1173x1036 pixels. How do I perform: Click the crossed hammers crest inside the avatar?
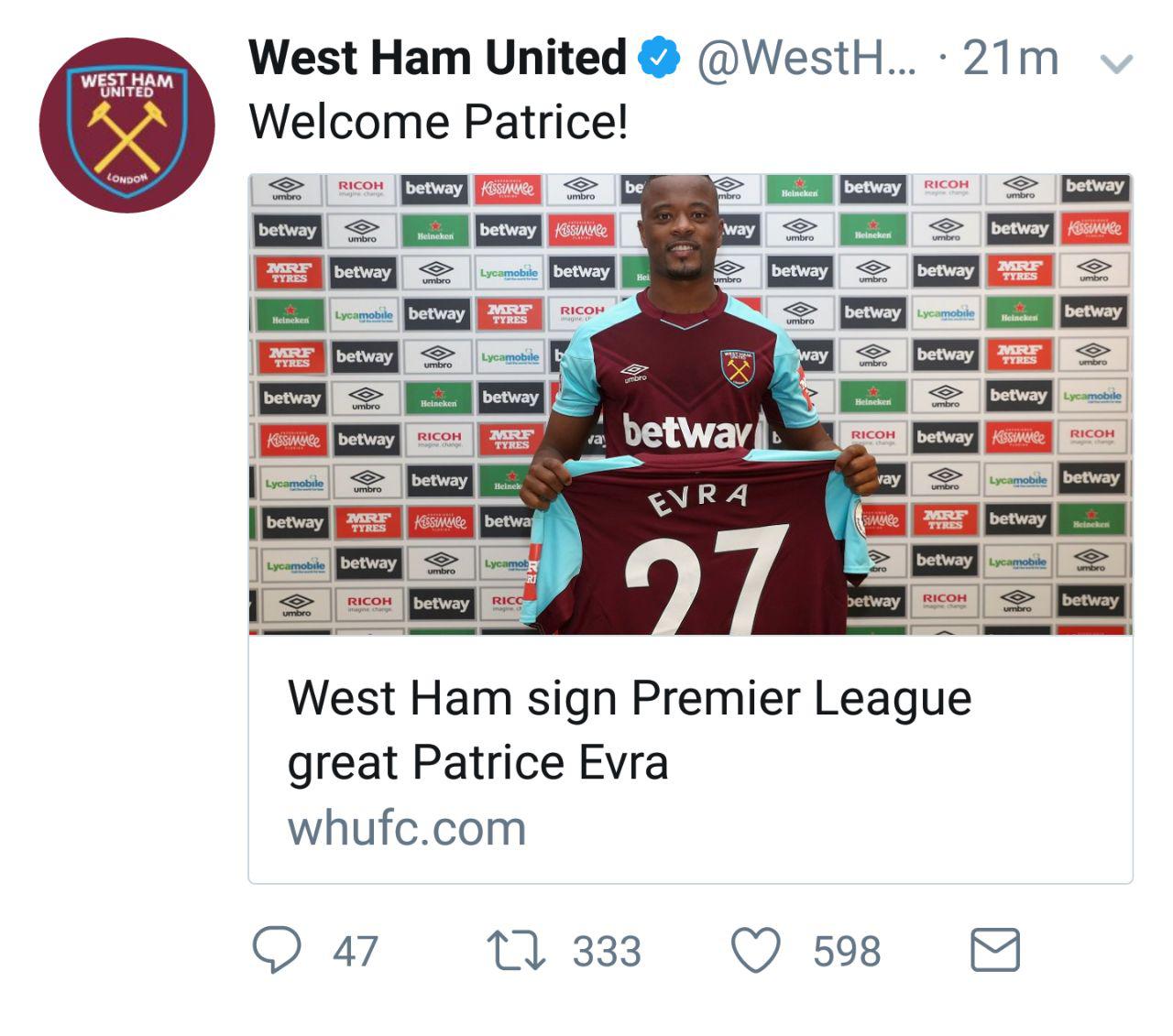click(127, 134)
